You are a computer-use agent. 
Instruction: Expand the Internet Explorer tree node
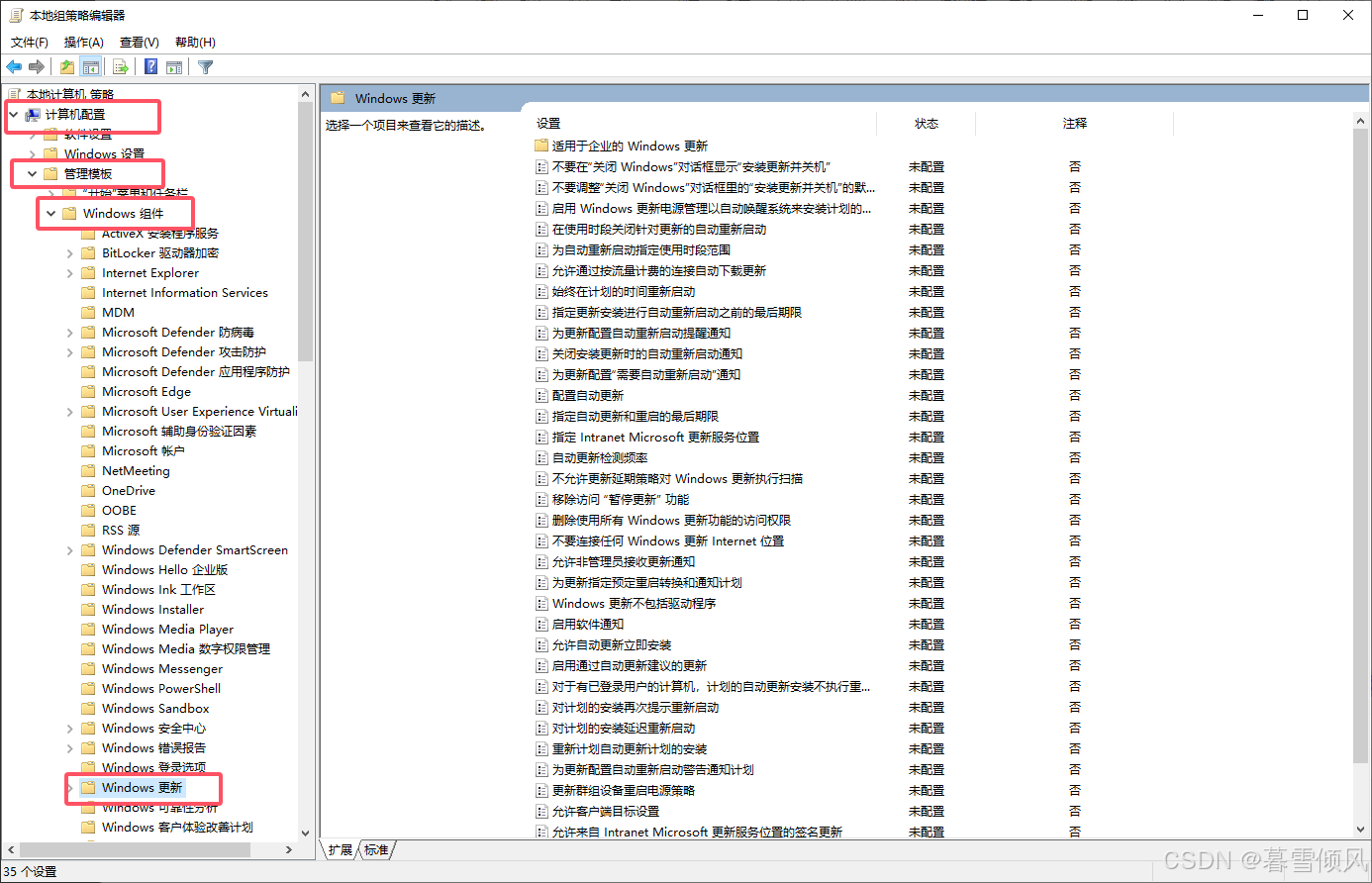(69, 273)
